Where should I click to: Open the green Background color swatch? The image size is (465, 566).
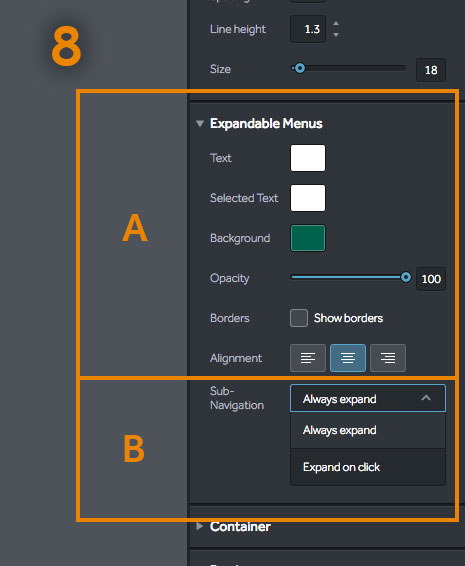[x=308, y=238]
